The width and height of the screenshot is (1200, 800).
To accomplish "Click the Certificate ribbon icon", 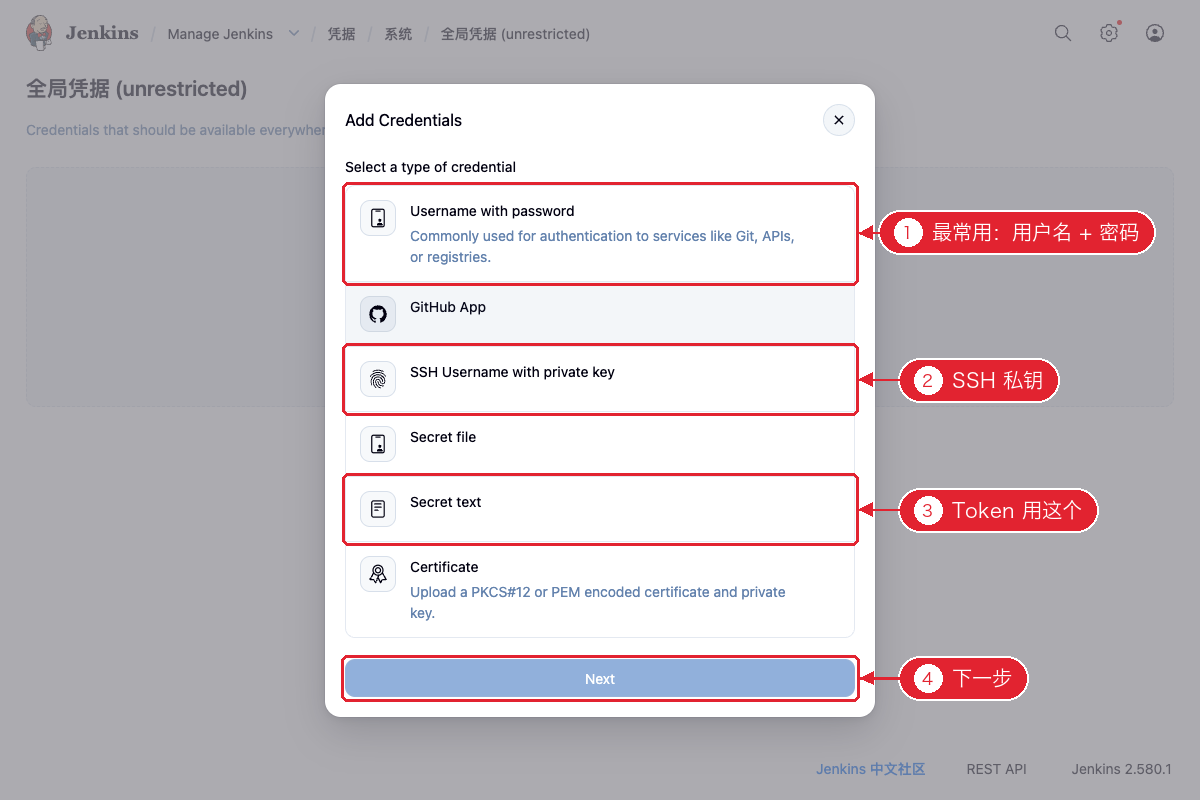I will pos(378,575).
